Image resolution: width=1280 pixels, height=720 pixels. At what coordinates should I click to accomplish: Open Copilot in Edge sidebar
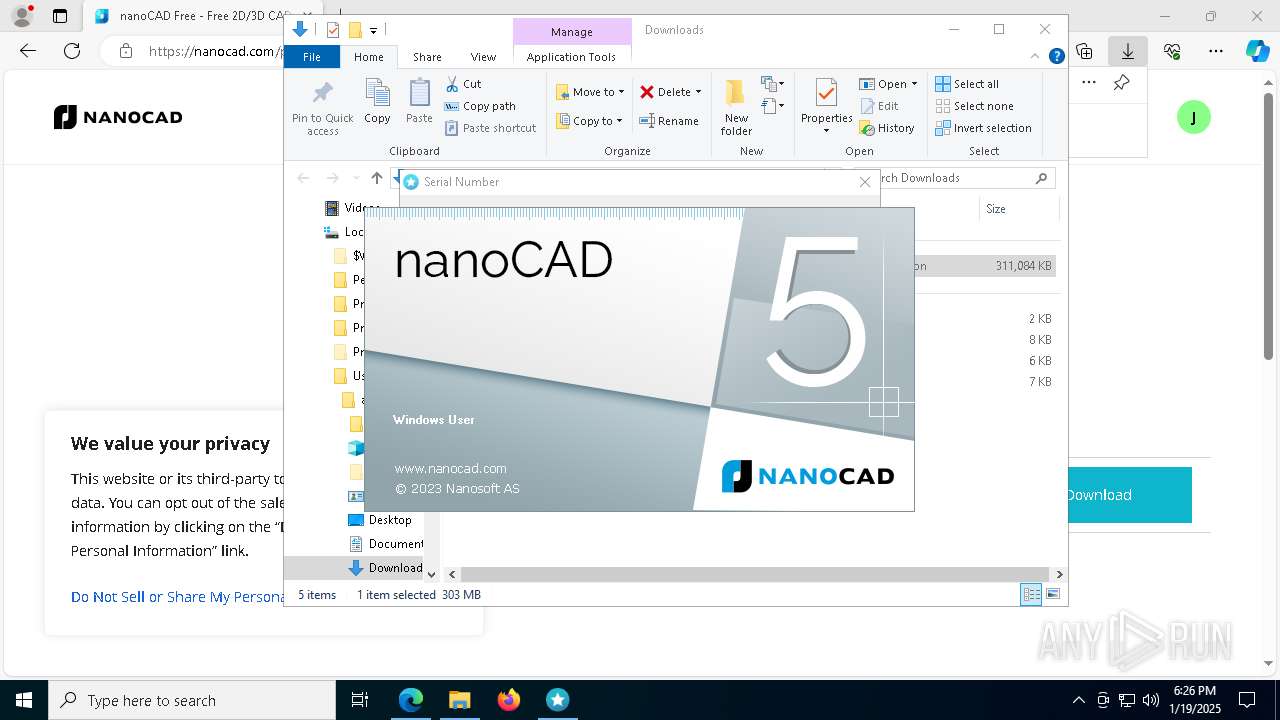click(1258, 51)
